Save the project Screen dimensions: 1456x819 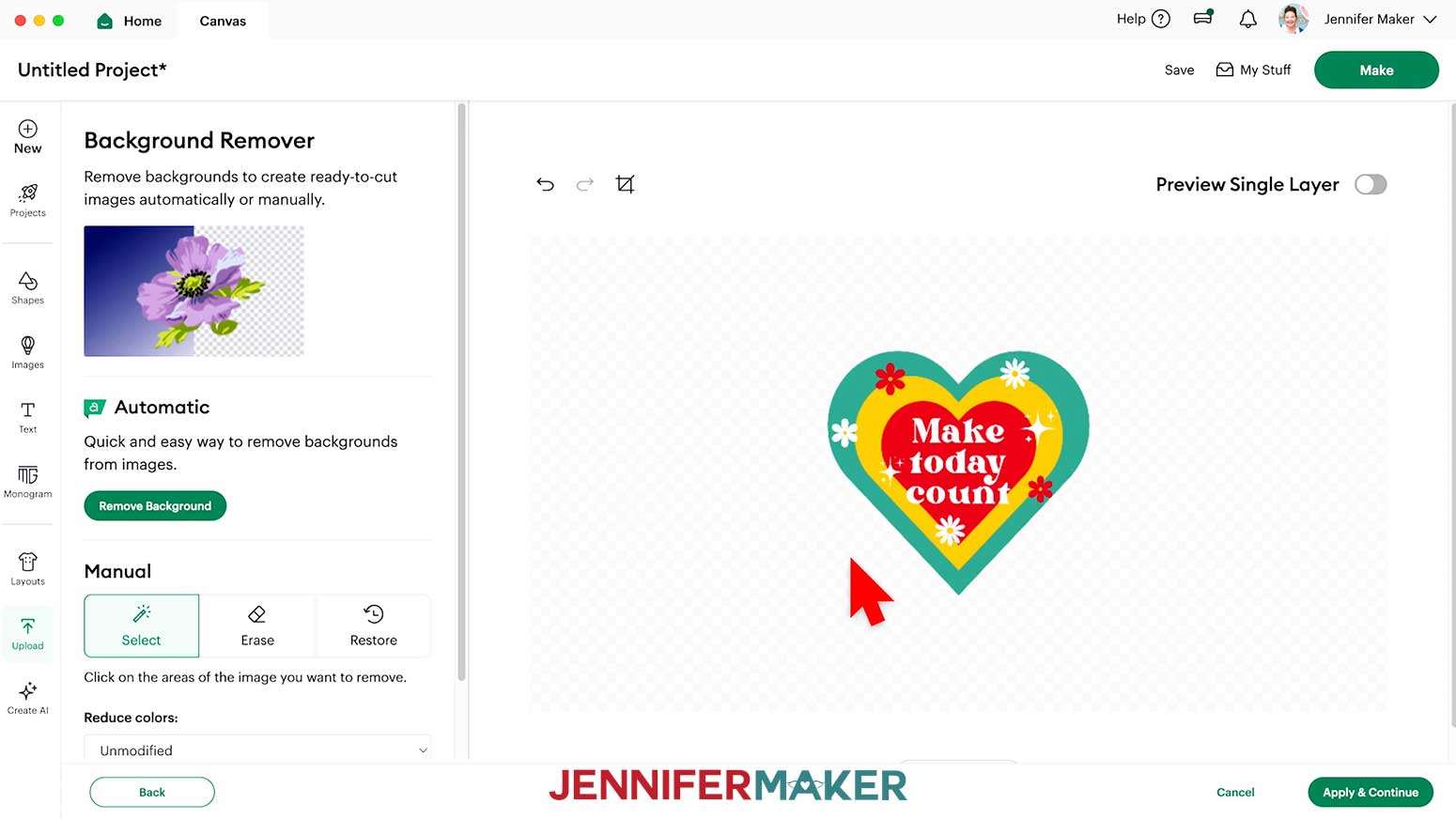[x=1179, y=70]
